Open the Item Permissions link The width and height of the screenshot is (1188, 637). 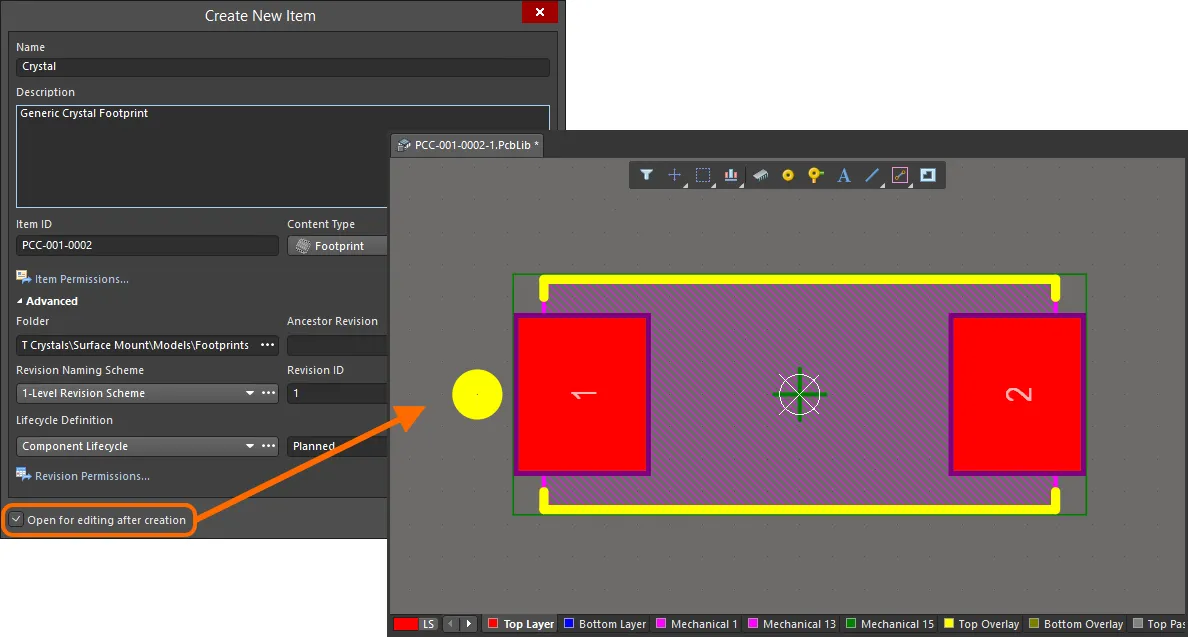pos(82,279)
